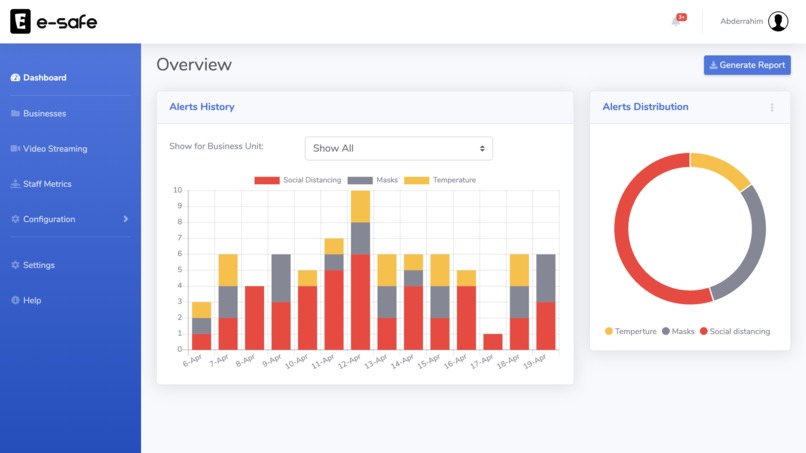Click the Alerts Distribution heading
Image resolution: width=806 pixels, height=453 pixels.
pyautogui.click(x=645, y=107)
